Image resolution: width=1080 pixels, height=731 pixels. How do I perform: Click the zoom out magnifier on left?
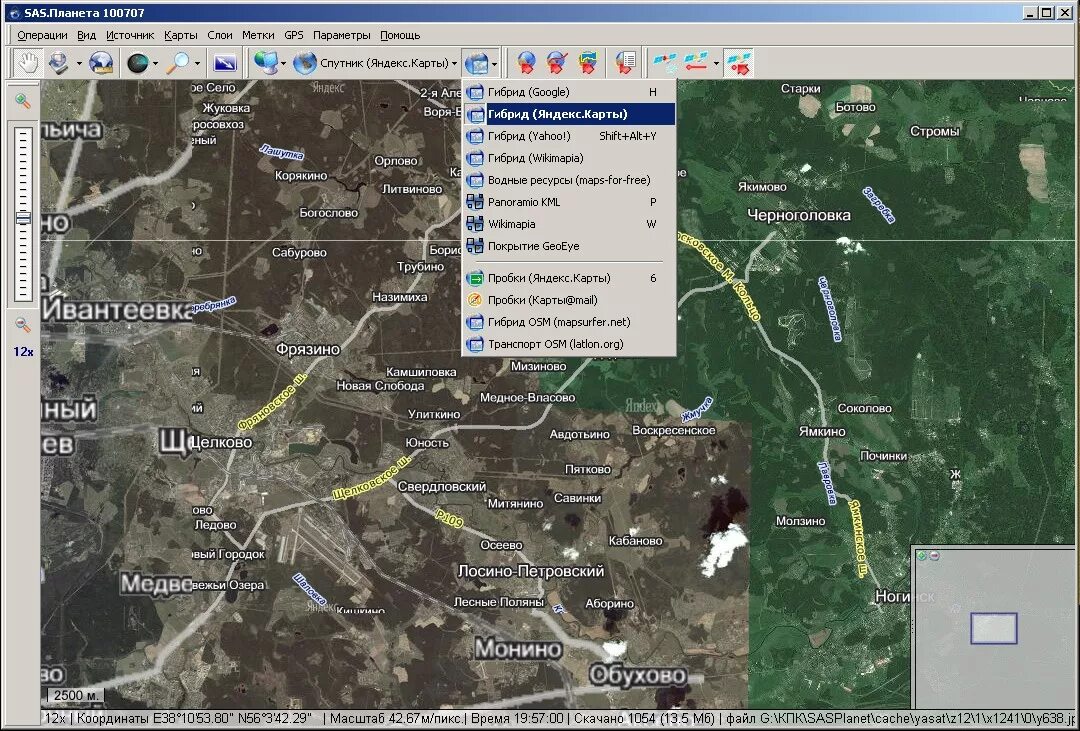23,325
